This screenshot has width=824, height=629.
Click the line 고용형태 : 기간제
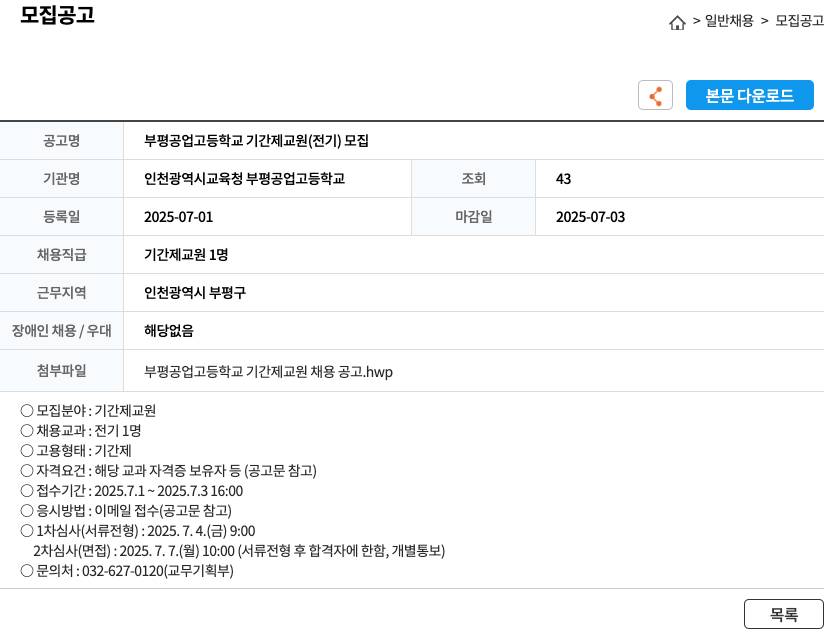(x=76, y=451)
